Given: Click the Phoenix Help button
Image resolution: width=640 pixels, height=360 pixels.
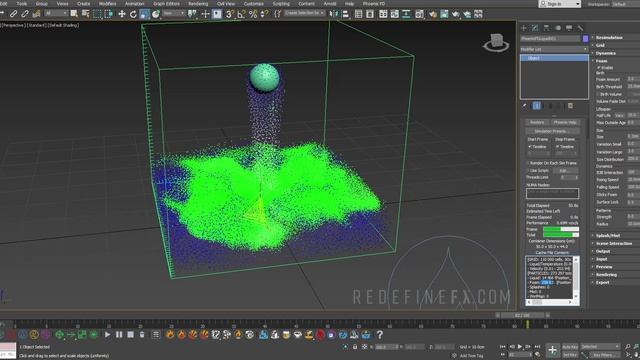Looking at the screenshot, I should click(x=565, y=122).
